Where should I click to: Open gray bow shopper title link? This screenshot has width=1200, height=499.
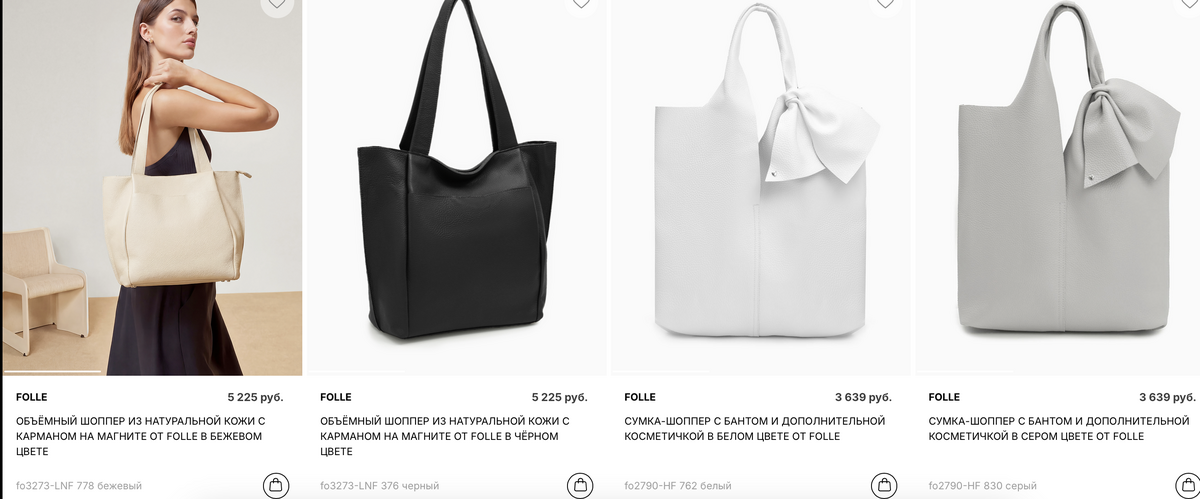pyautogui.click(x=1059, y=429)
